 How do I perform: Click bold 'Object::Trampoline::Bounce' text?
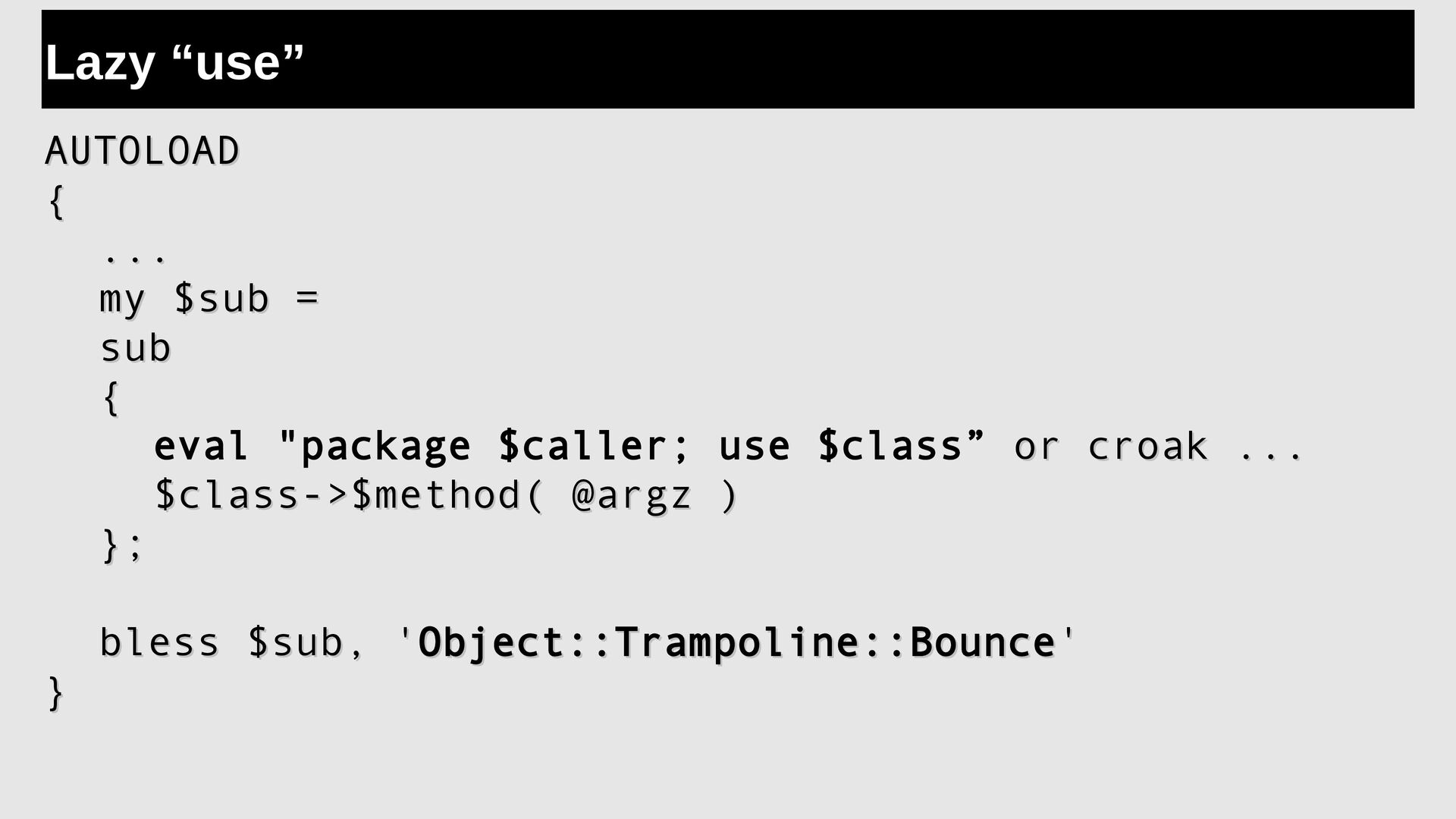[x=737, y=643]
